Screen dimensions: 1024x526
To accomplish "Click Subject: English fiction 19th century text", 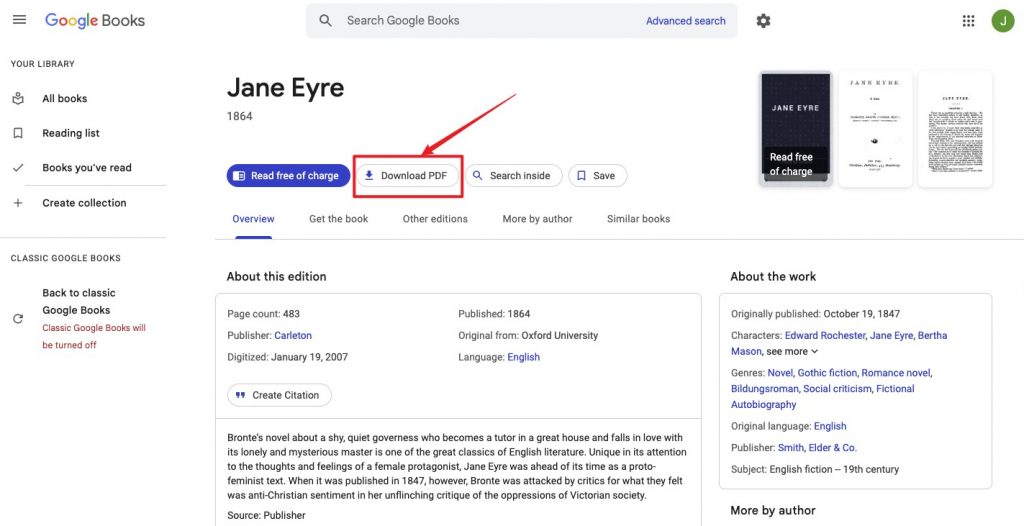I will 815,469.
